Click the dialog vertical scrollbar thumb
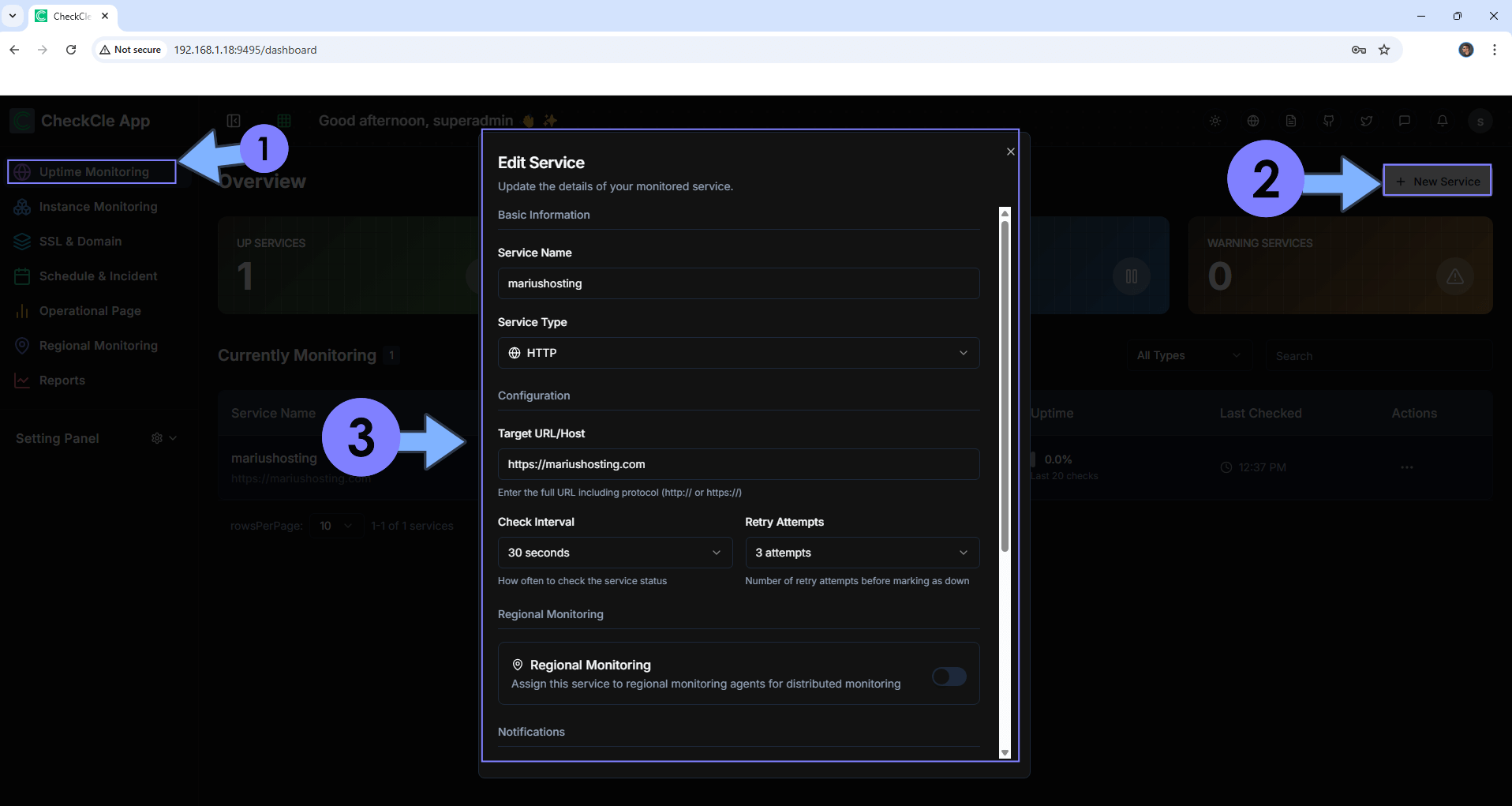Screen dimensions: 1512x806 (1005, 386)
